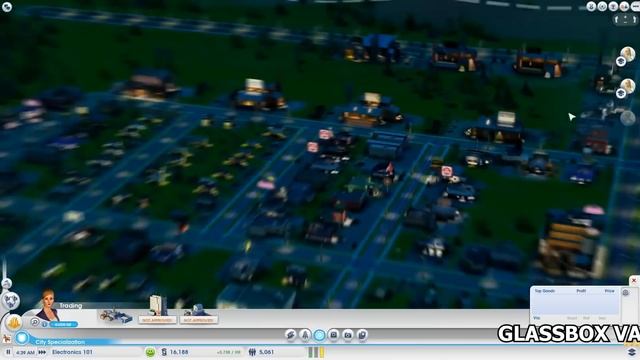Select the City Specialization glowing circle
Viewport: 640px width, 360px height.
pyautogui.click(x=22, y=338)
